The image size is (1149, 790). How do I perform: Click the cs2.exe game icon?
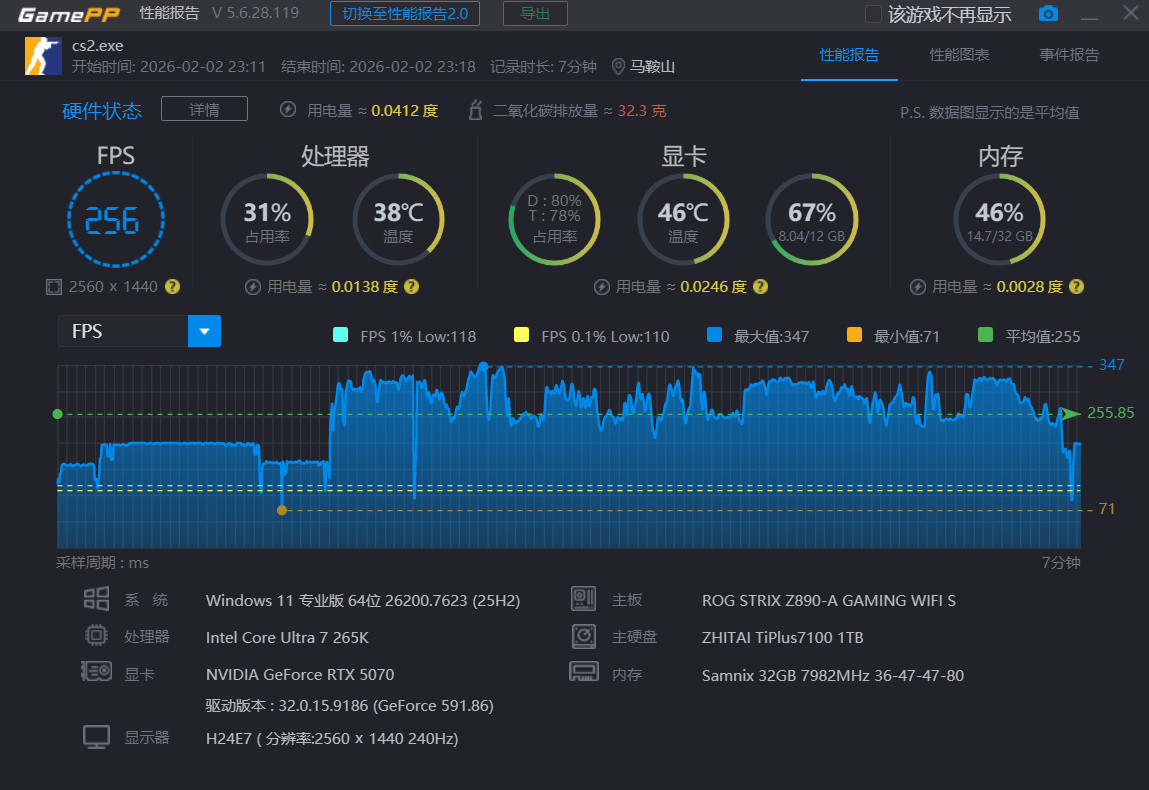[x=43, y=56]
